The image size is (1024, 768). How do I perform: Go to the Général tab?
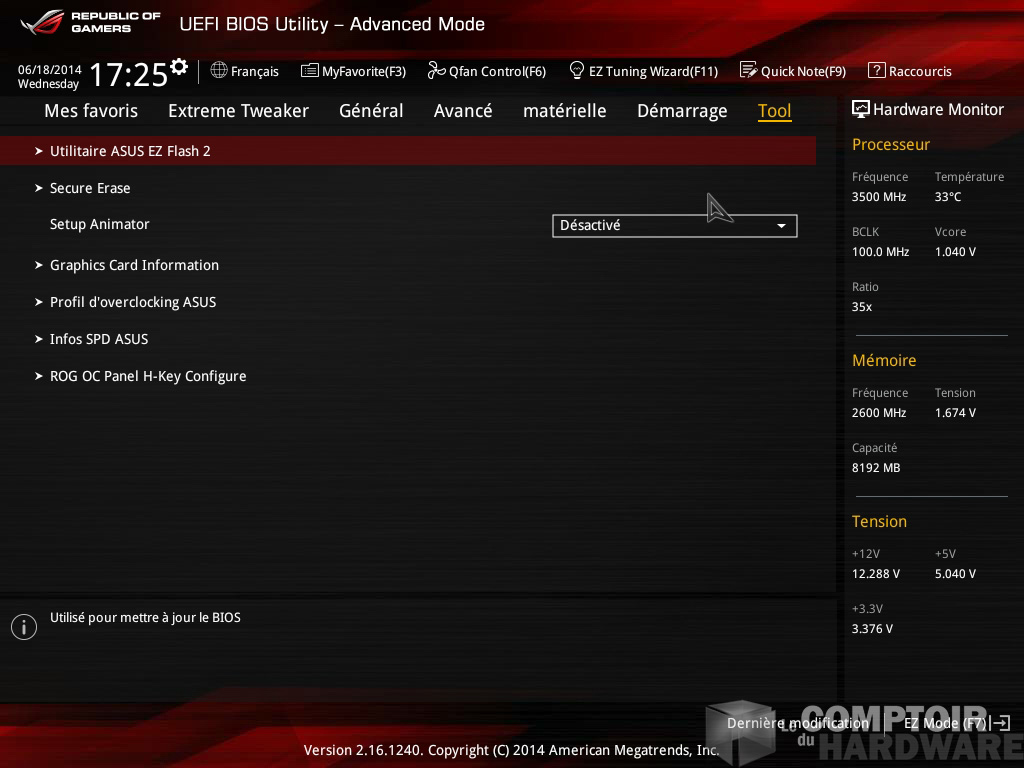click(371, 111)
